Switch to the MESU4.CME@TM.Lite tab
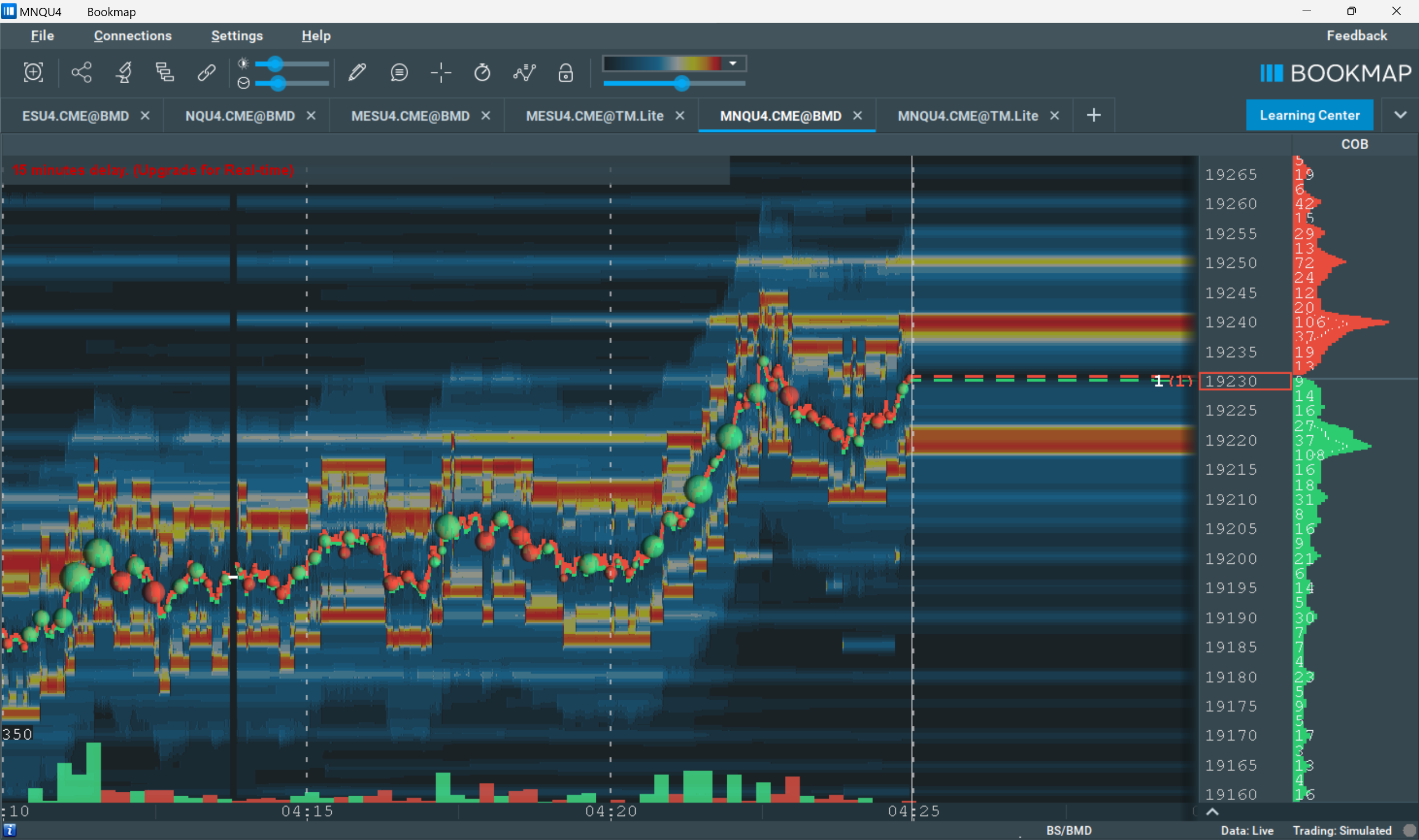The width and height of the screenshot is (1419, 840). [595, 115]
